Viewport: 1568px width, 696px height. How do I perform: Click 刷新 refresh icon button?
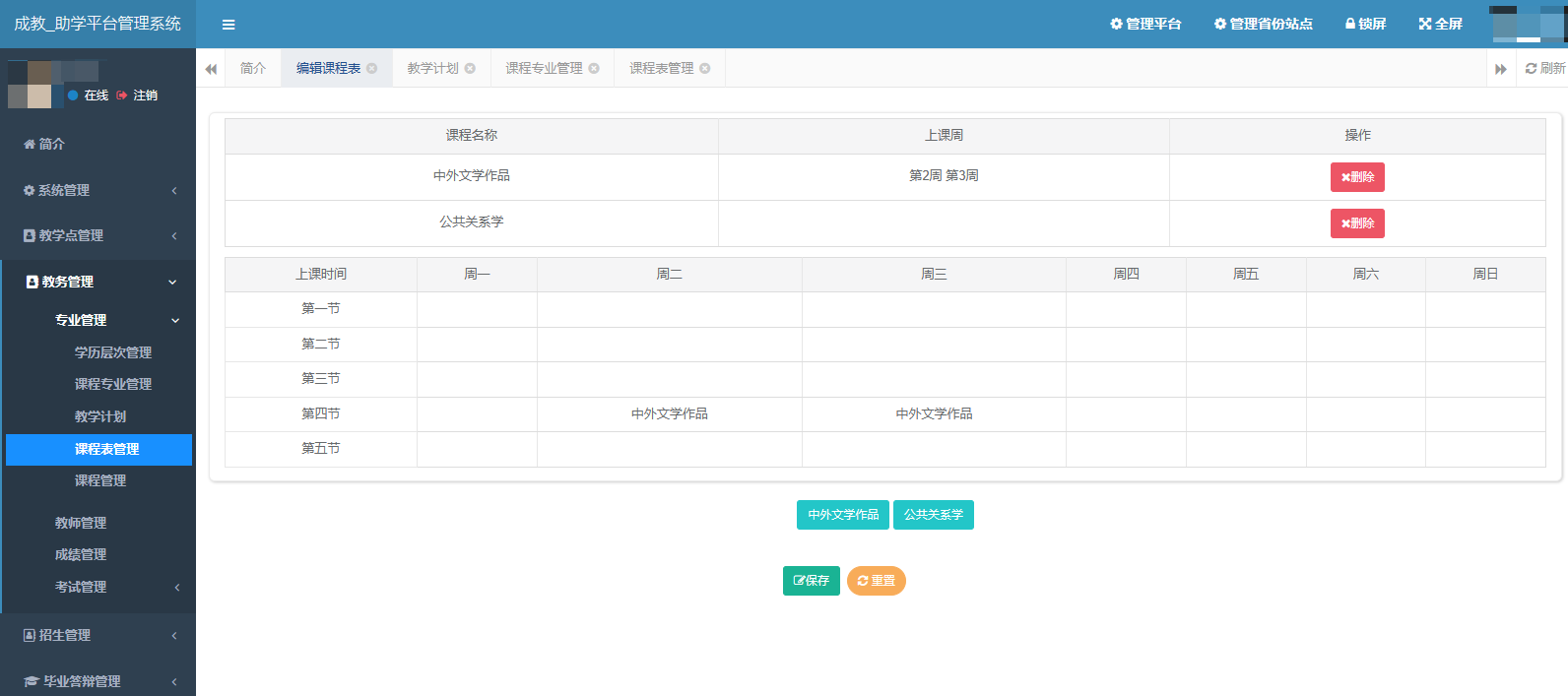point(1544,68)
